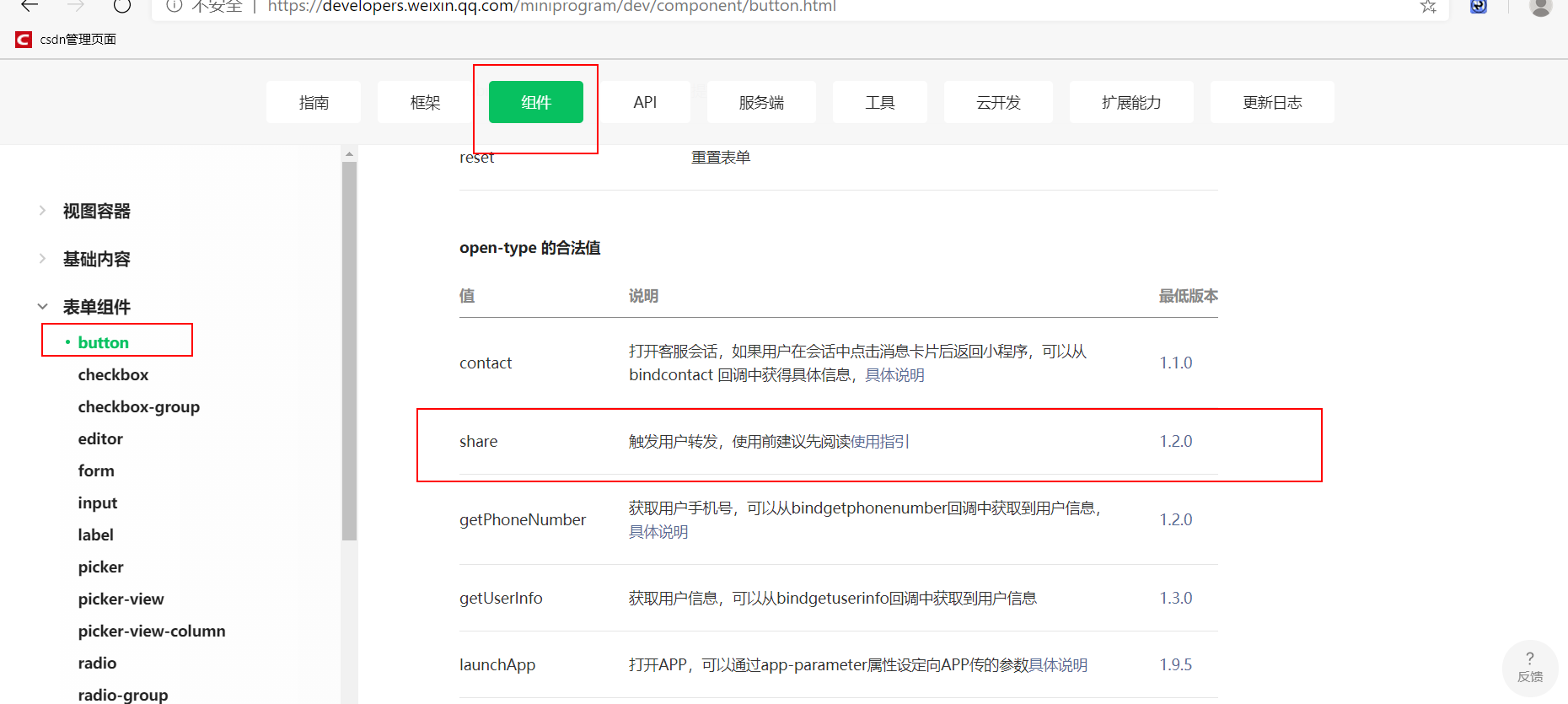Open the user profile avatar

coord(1541,6)
